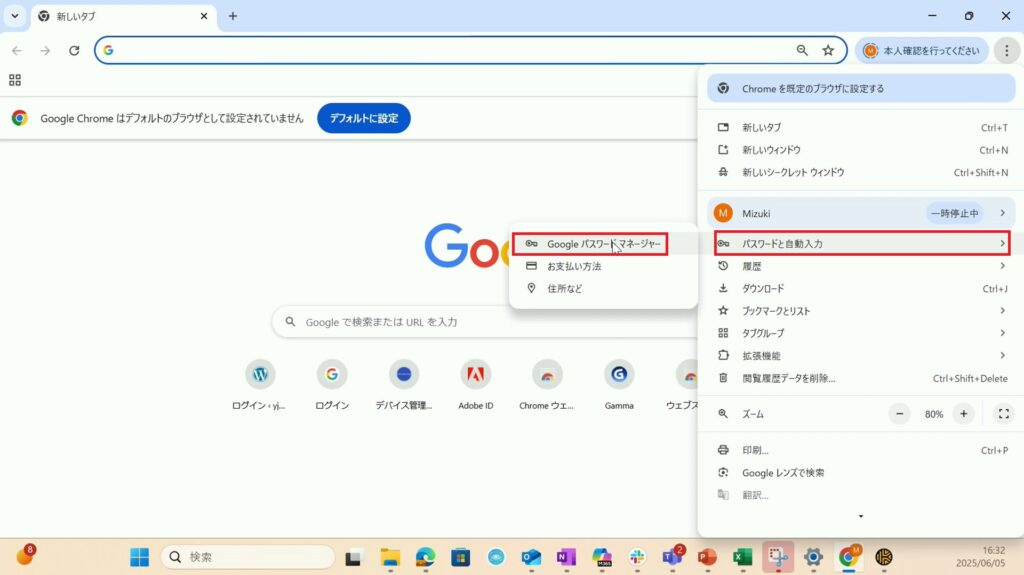1024x575 pixels.
Task: Decrease zoom with the minus button
Action: point(899,414)
